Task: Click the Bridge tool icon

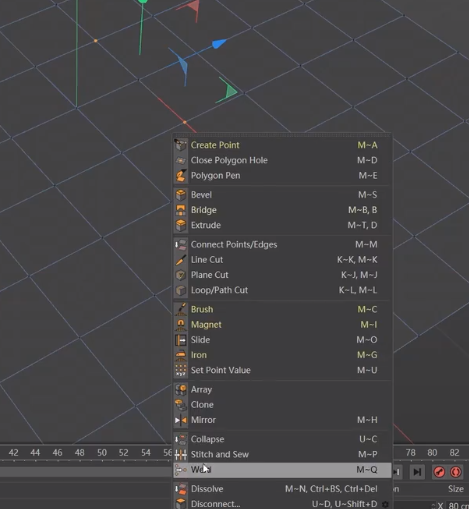Action: click(x=181, y=210)
